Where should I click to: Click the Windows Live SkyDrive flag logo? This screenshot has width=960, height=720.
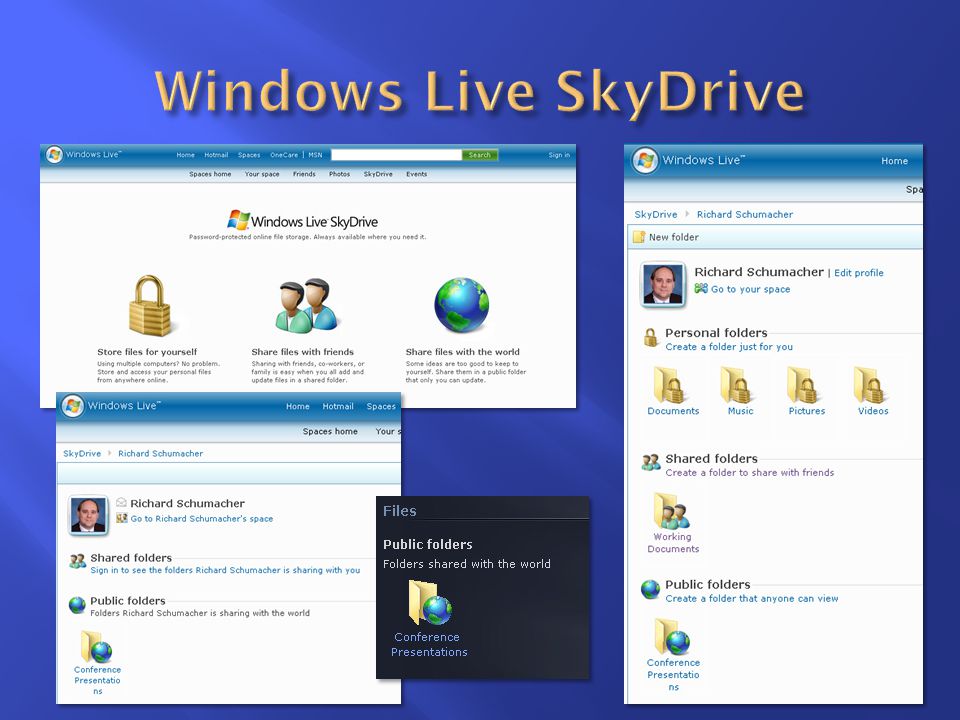pos(238,220)
